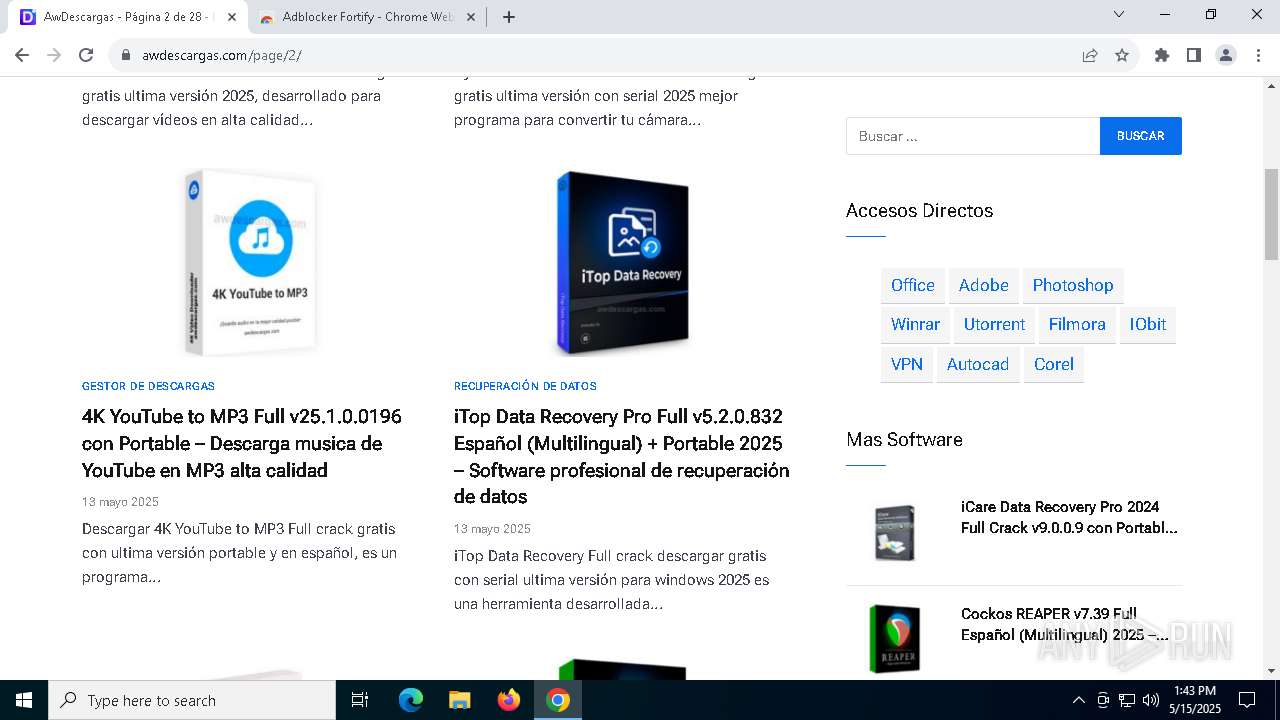Click the browser back arrow
This screenshot has width=1280, height=720.
[22, 55]
